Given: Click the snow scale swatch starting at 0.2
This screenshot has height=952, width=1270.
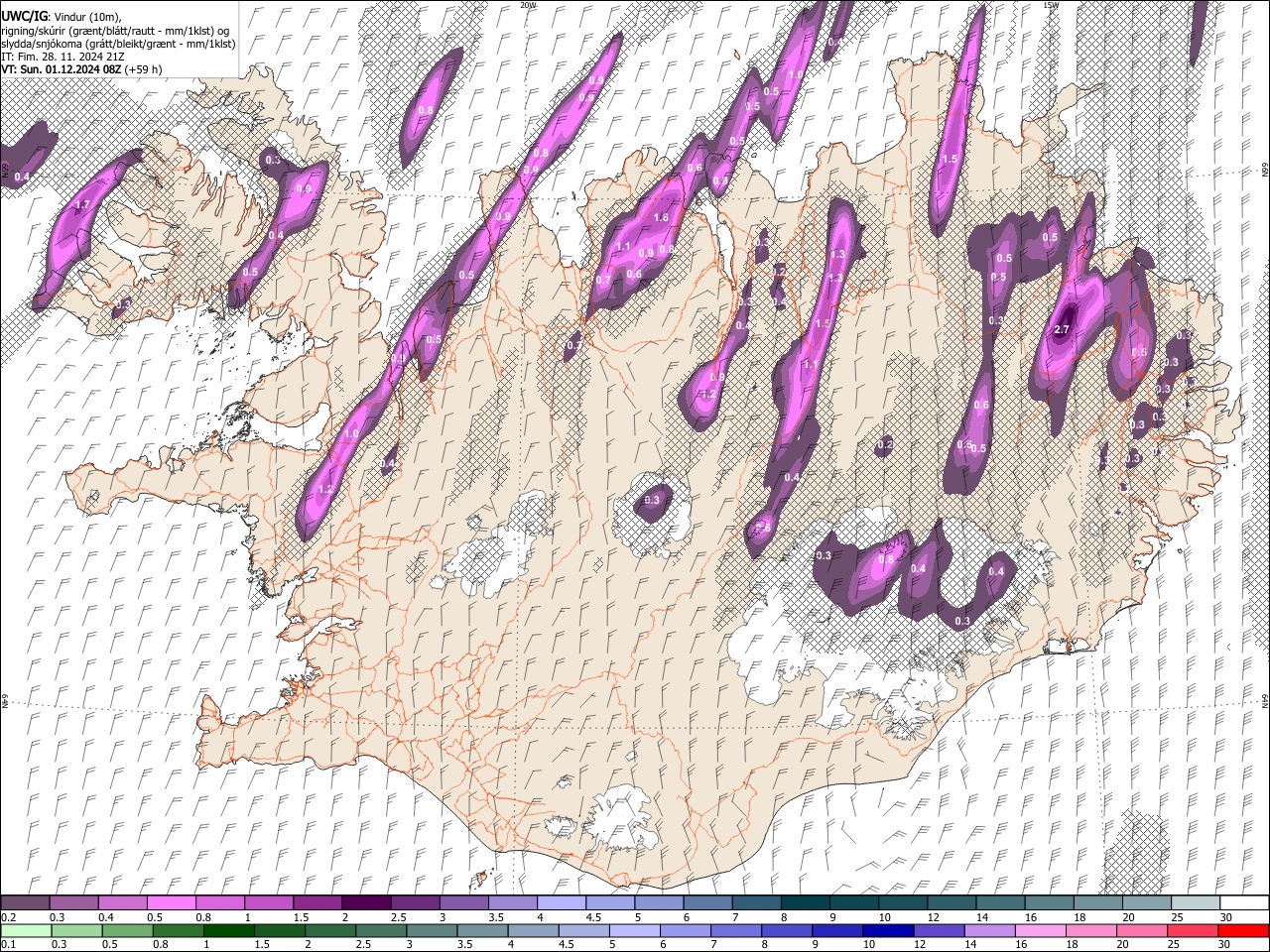Looking at the screenshot, I should (x=25, y=902).
